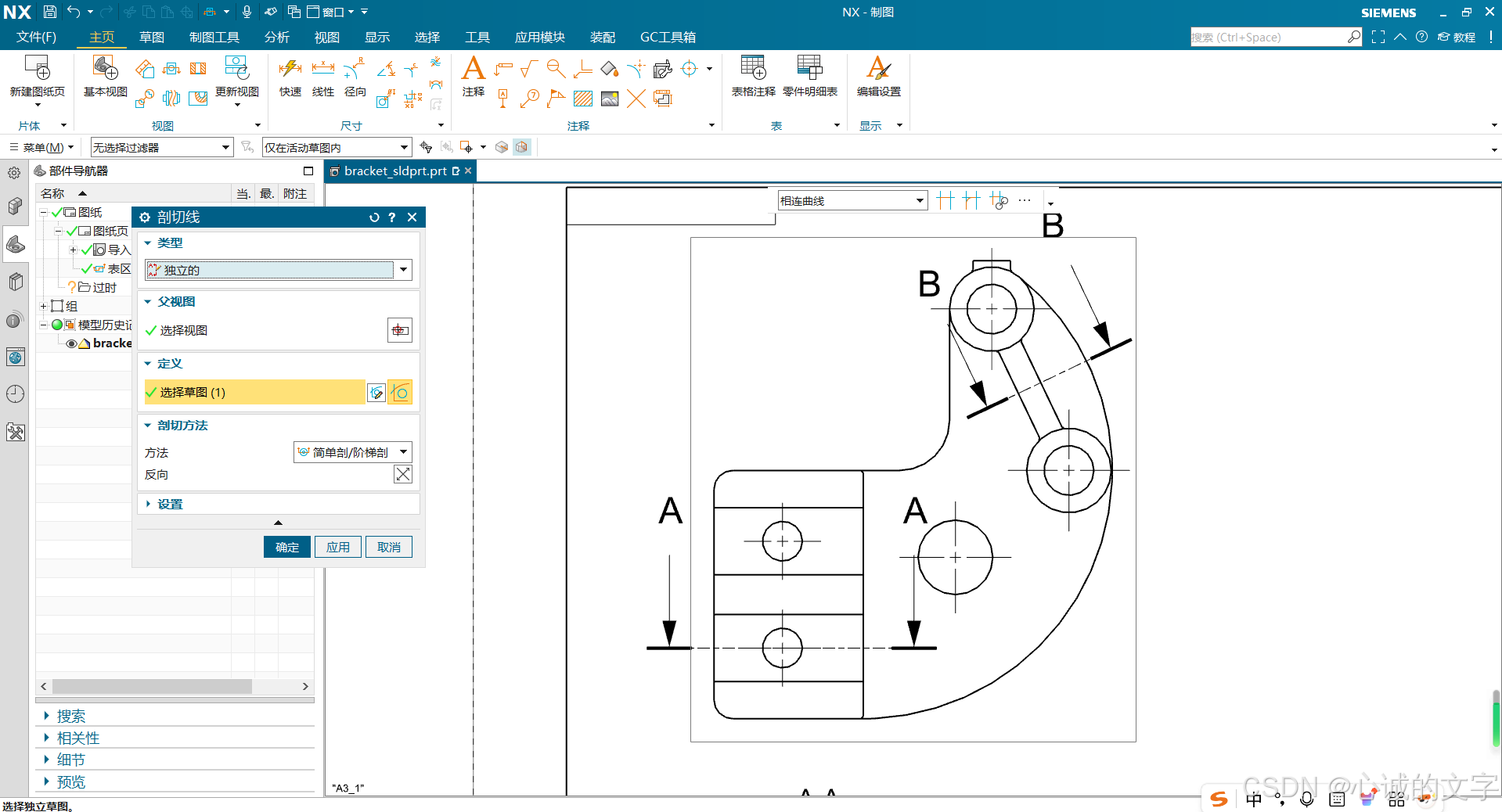The image size is (1502, 812).
Task: Click the 取消 Cancel button
Action: coord(389,547)
